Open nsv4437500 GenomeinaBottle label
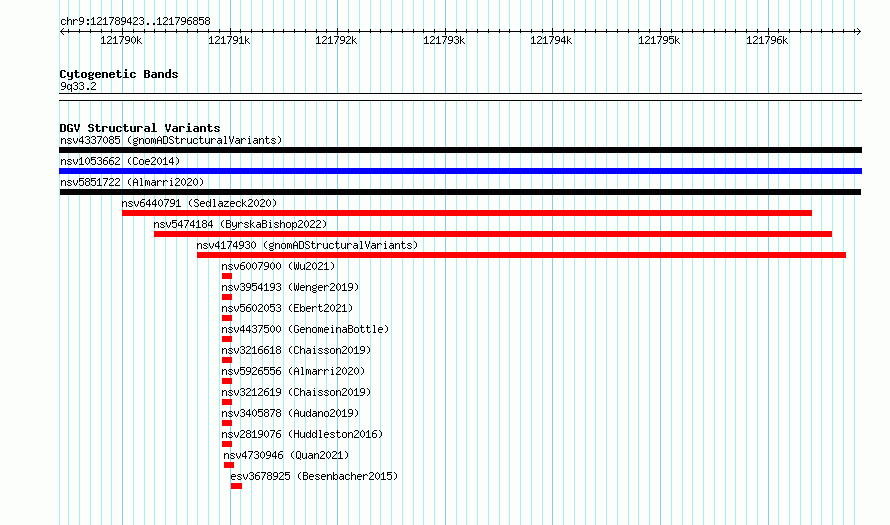 pyautogui.click(x=305, y=329)
